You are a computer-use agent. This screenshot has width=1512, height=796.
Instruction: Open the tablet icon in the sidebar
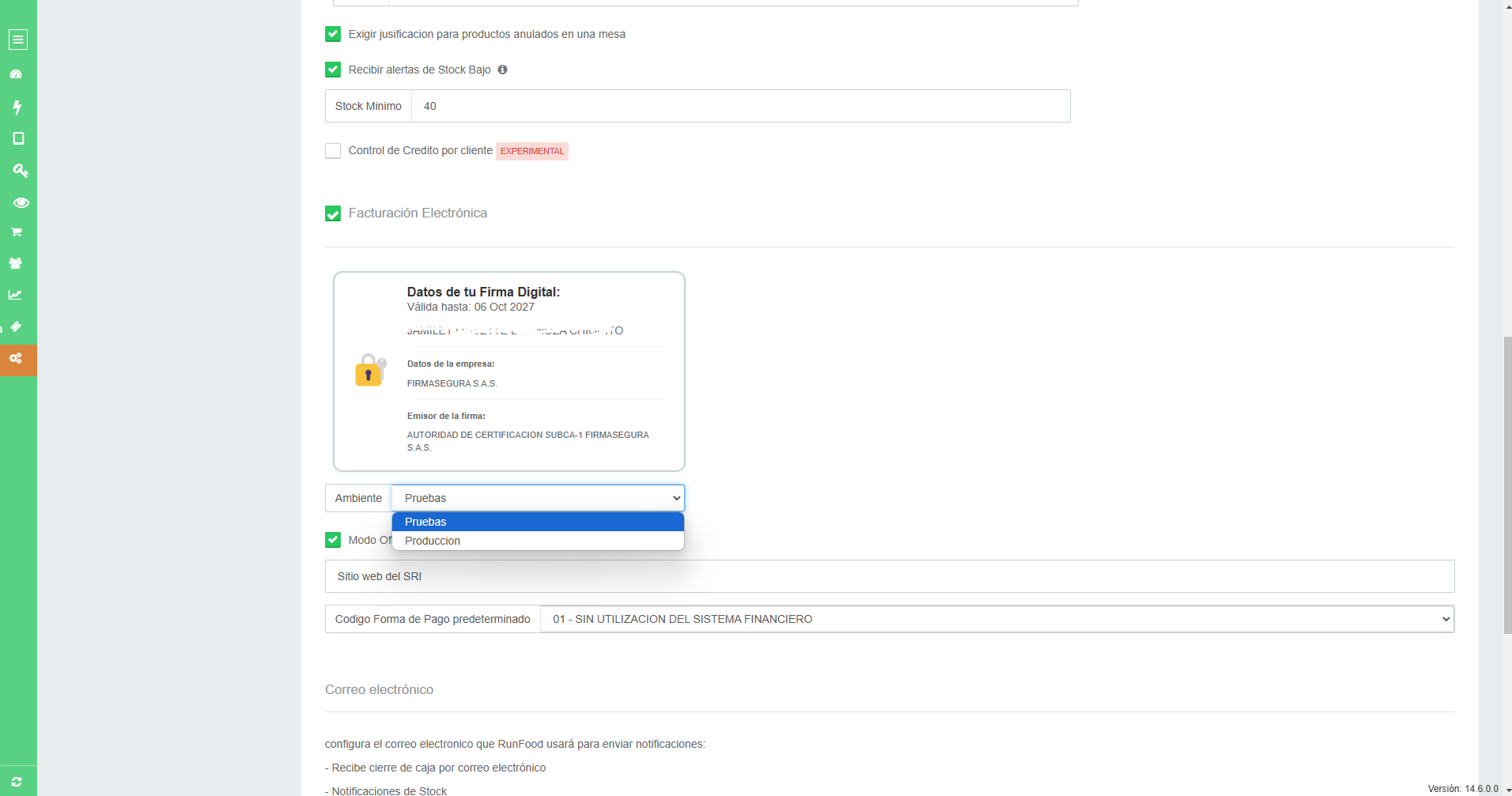pyautogui.click(x=18, y=138)
